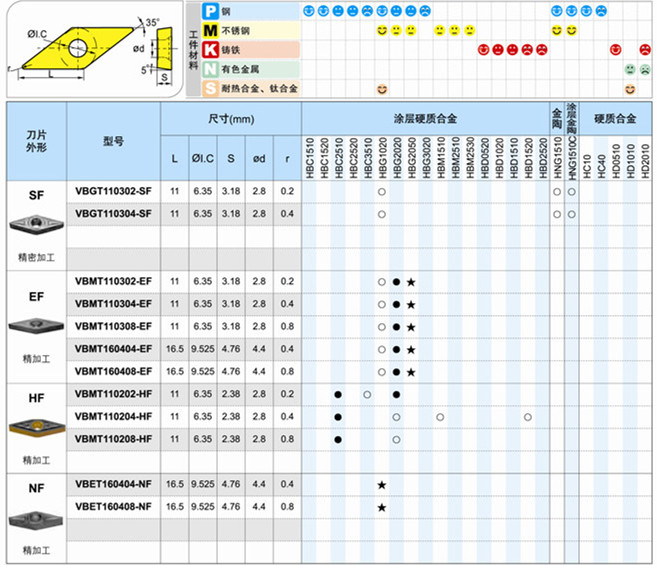Viewport: 657px width, 565px height.
Task: Click the EF insert shape image
Action: (36, 325)
